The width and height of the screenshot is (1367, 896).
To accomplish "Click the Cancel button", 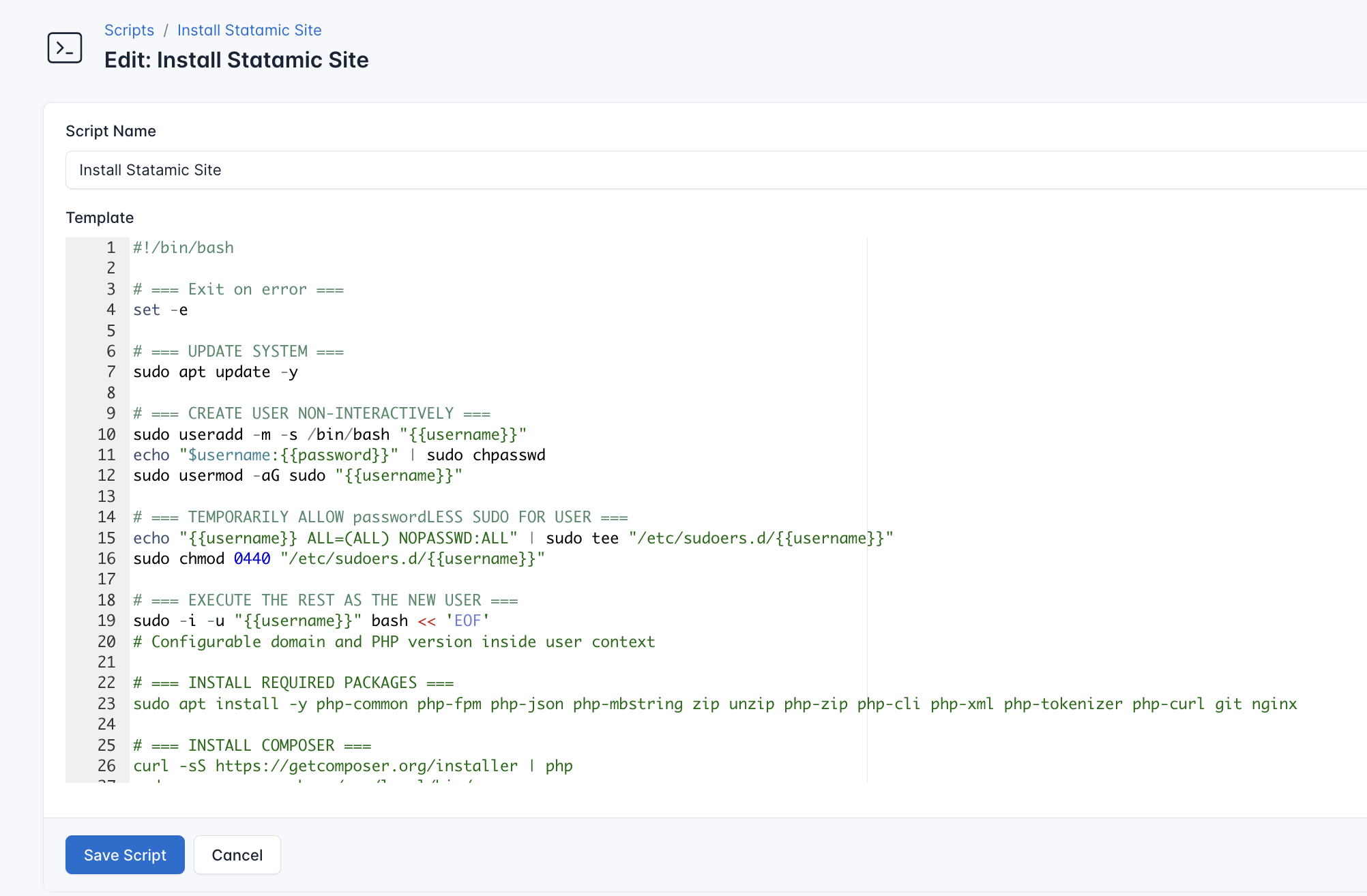I will (237, 854).
